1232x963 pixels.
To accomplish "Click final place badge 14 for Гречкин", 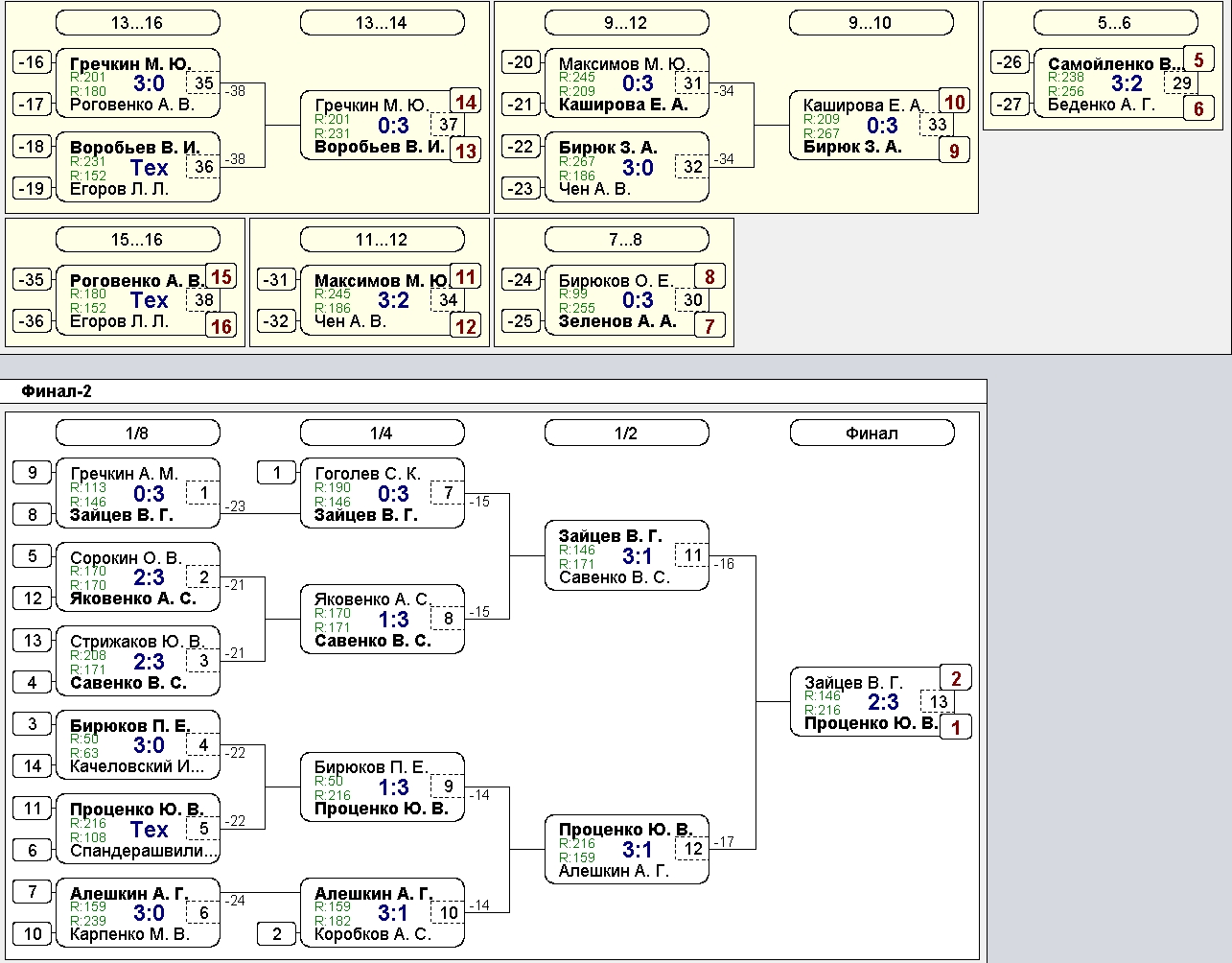I will (x=466, y=102).
